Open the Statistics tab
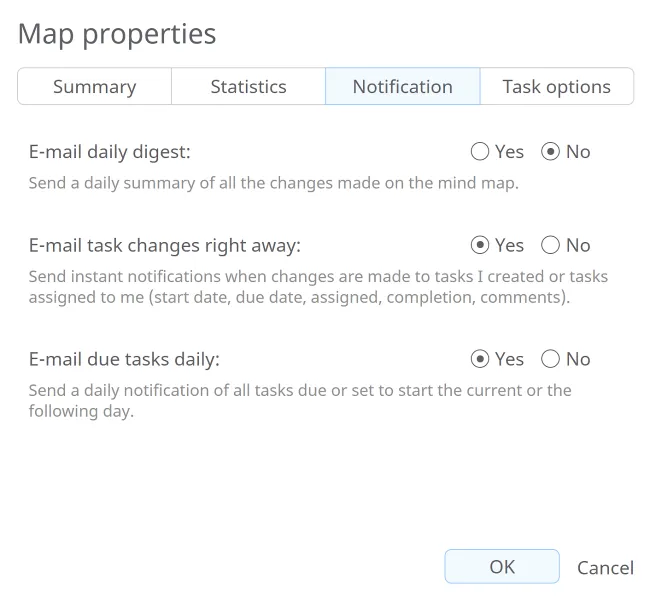Image resolution: width=650 pixels, height=596 pixels. click(x=248, y=87)
